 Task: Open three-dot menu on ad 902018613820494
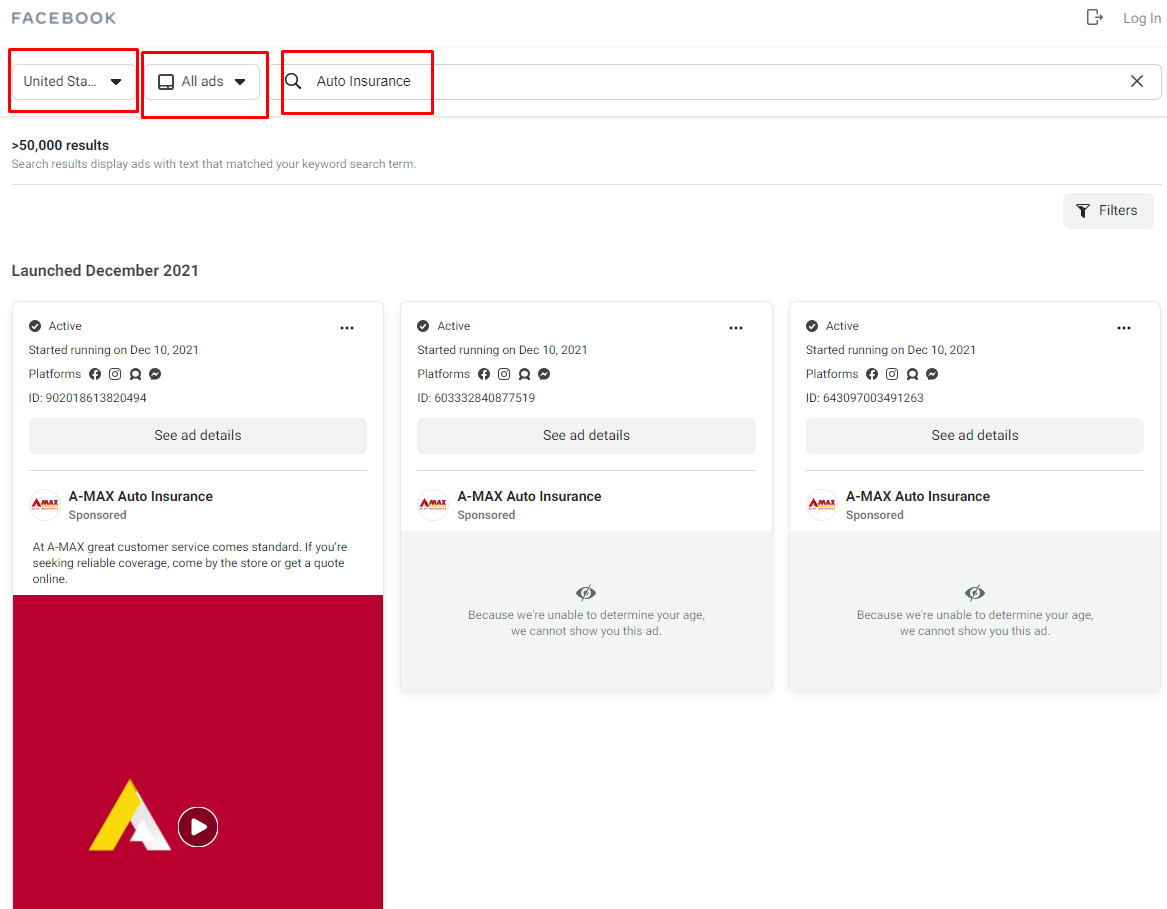click(347, 328)
